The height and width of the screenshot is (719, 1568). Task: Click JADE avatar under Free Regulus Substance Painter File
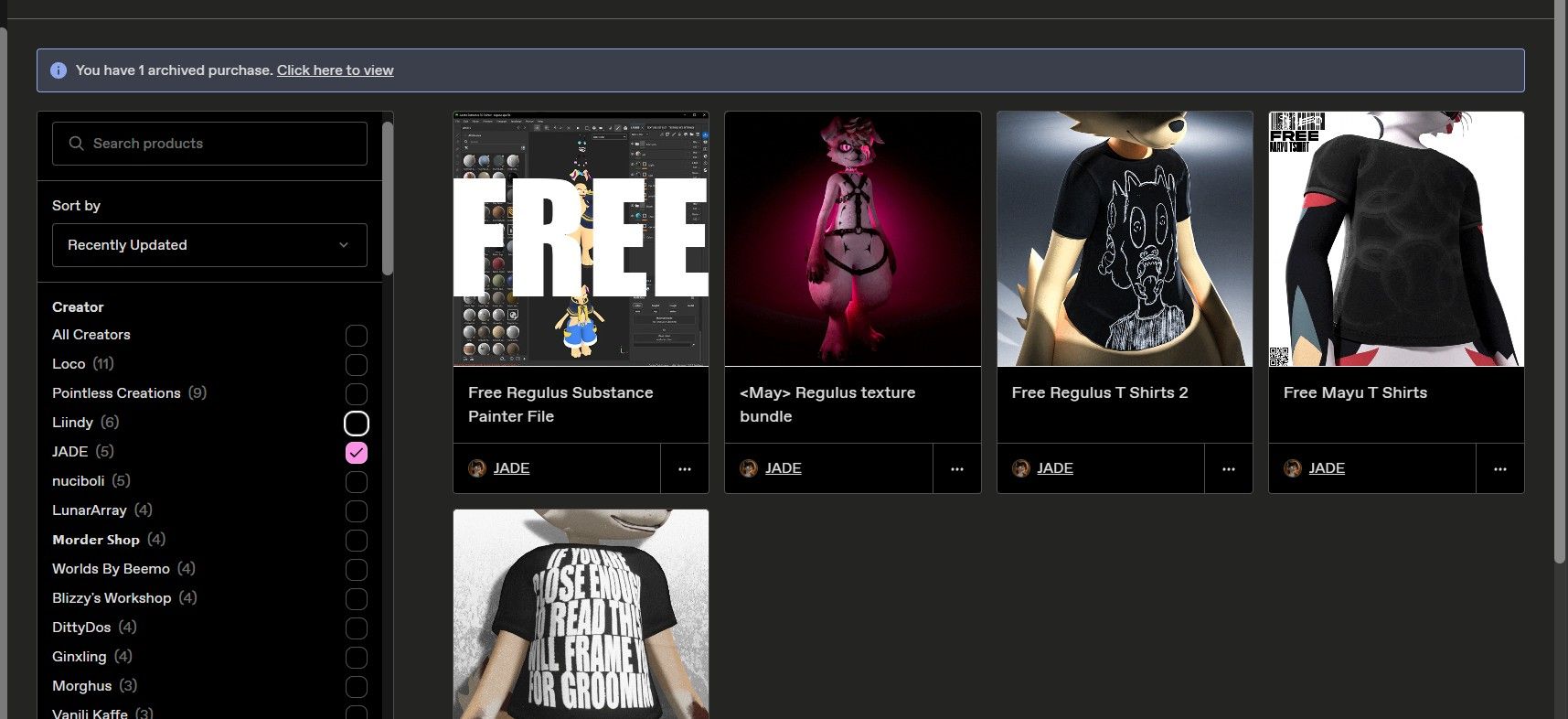476,468
